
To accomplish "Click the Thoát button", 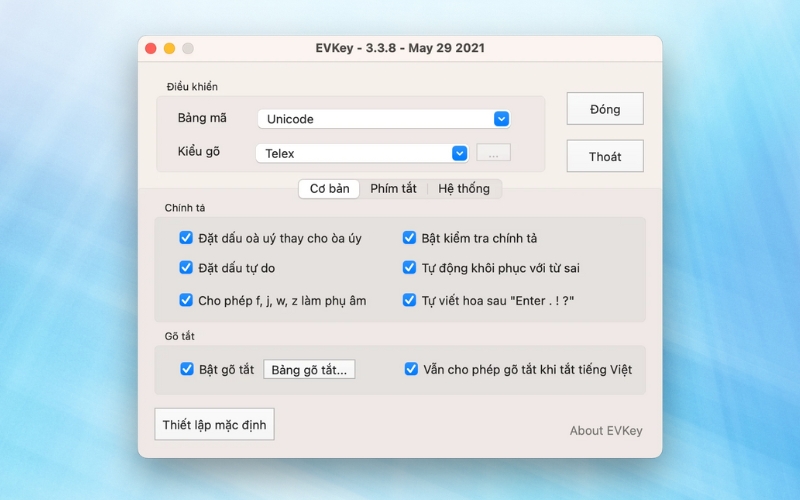I will coord(605,156).
